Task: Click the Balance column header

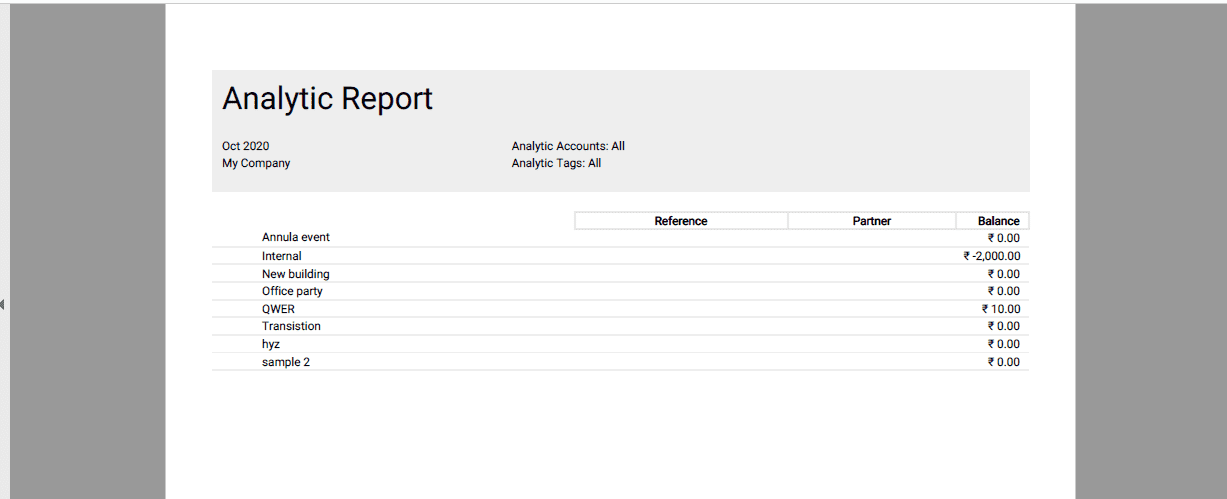Action: click(x=998, y=221)
